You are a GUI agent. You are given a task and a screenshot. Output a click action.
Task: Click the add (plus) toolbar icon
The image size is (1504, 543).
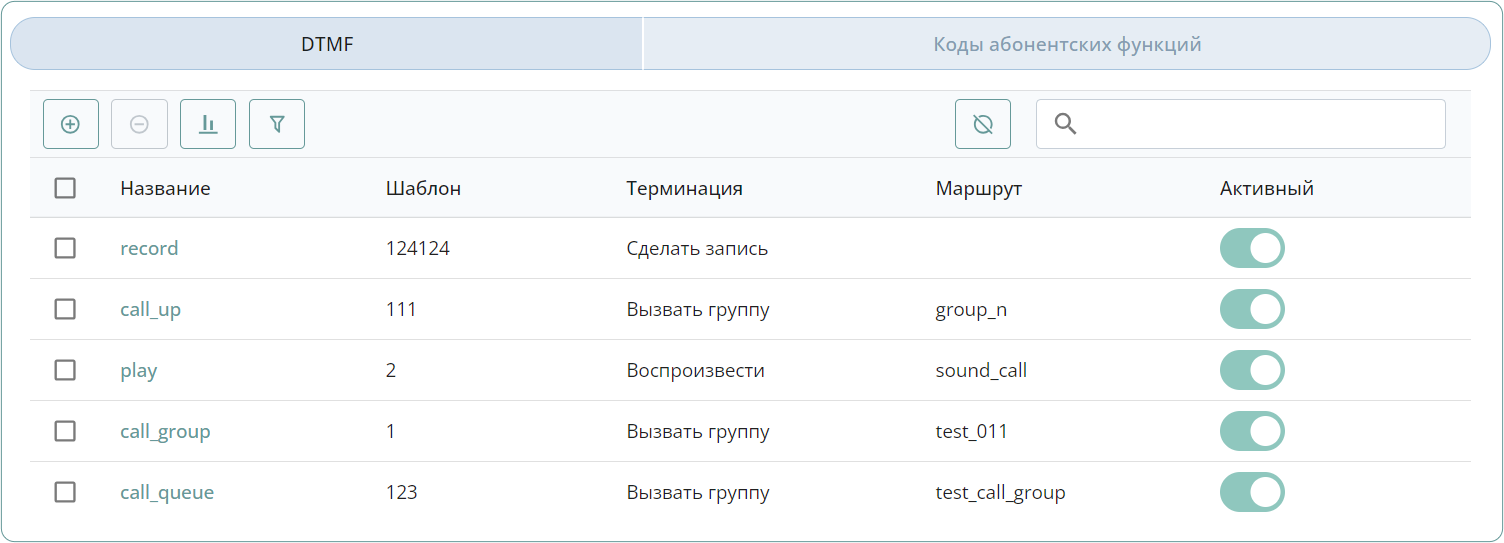pos(71,124)
